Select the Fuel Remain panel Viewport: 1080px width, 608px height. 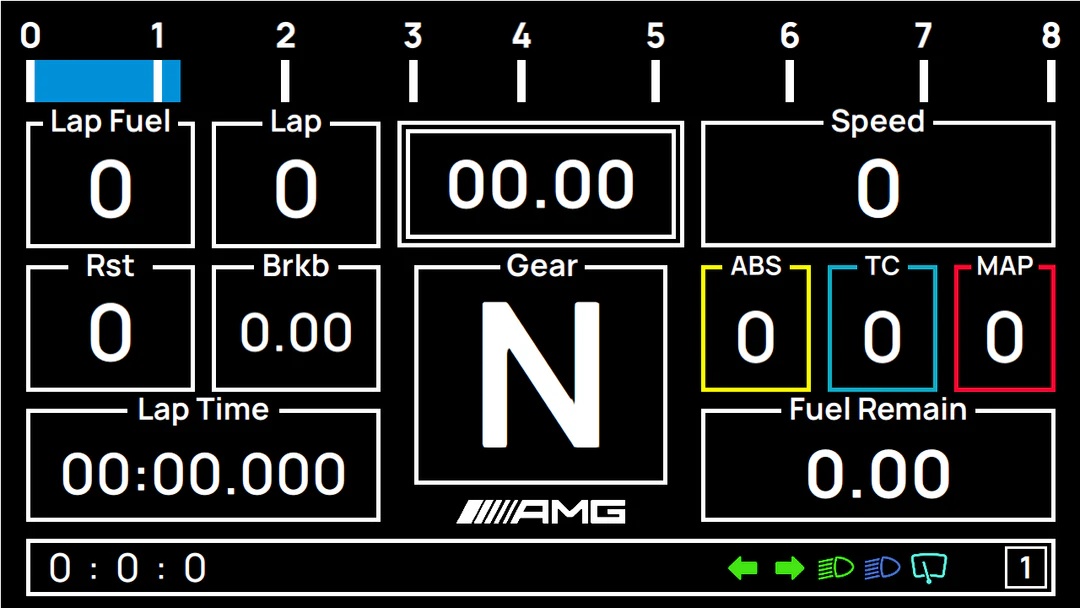[878, 468]
